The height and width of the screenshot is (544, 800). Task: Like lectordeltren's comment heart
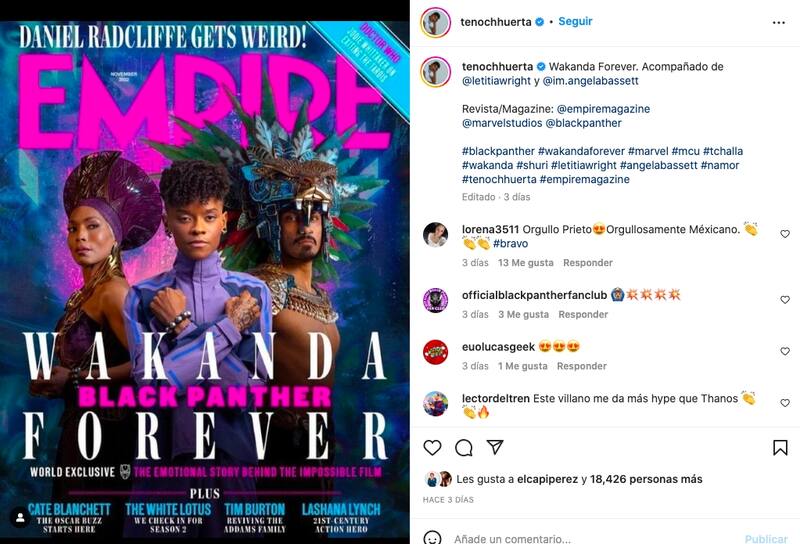785,403
